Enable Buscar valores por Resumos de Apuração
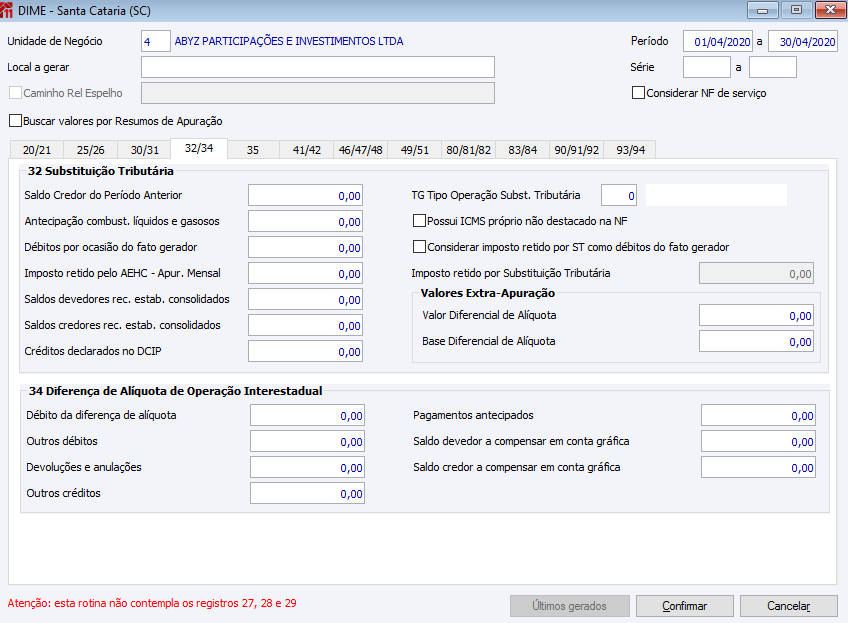848x623 pixels. point(16,121)
